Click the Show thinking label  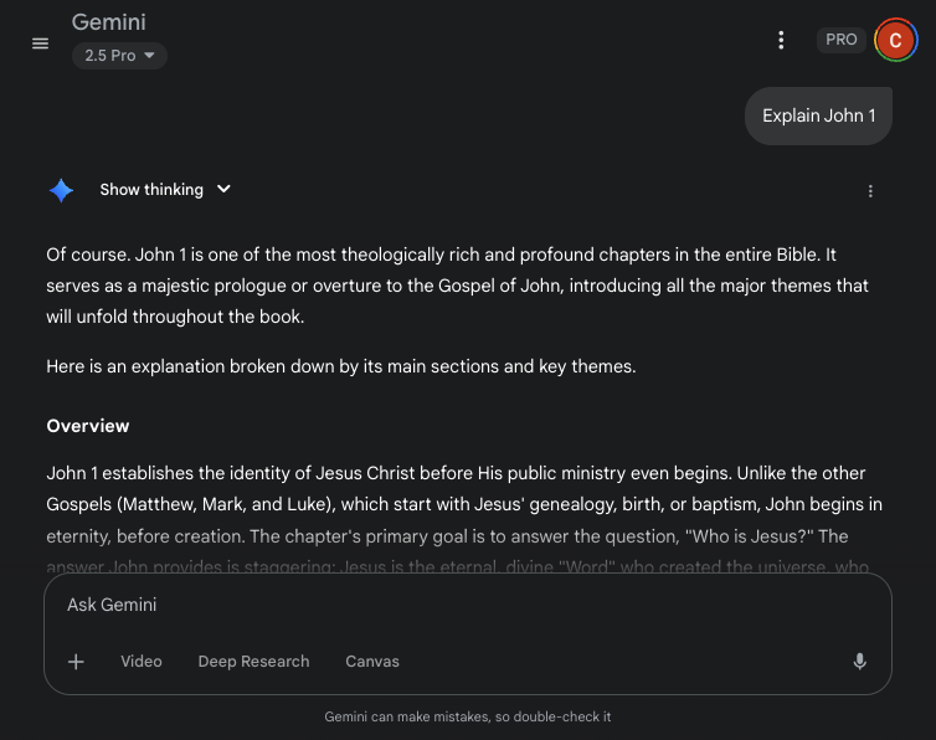[151, 190]
